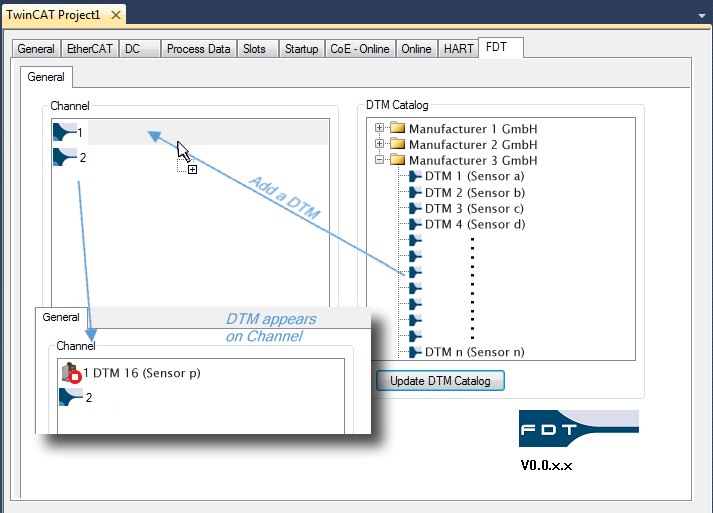Screen dimensions: 713x513
Task: Select channel 2 icon in upper Channel list
Action: pos(65,157)
